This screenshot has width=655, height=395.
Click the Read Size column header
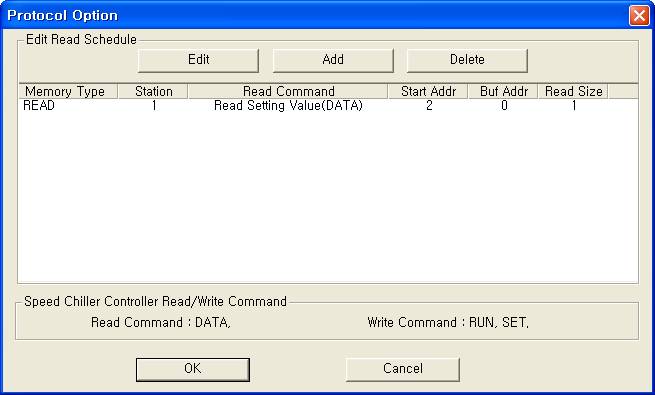[573, 91]
